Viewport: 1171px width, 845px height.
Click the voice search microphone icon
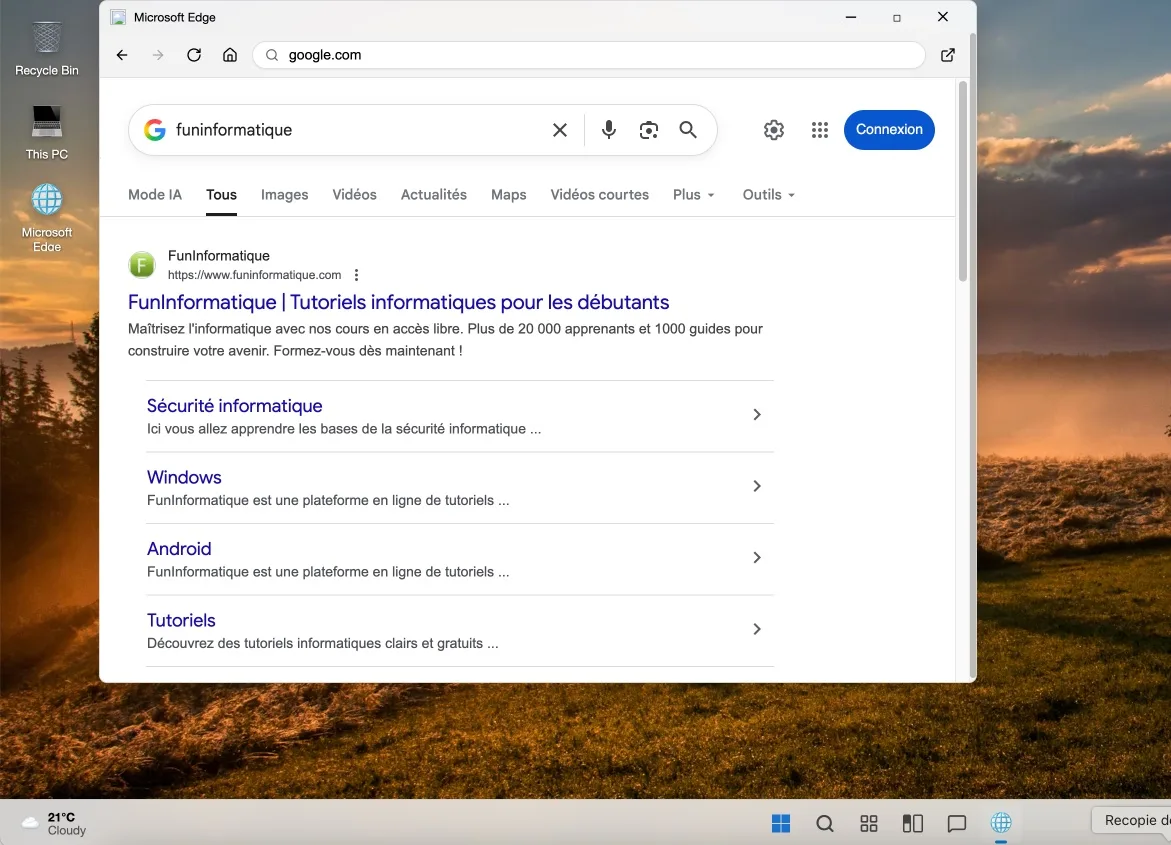click(608, 130)
